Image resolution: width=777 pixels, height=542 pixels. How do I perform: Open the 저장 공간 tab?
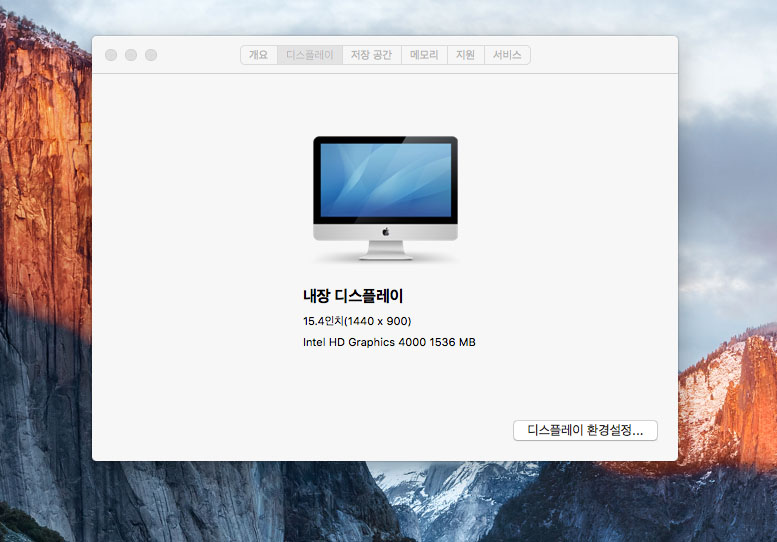tap(372, 55)
